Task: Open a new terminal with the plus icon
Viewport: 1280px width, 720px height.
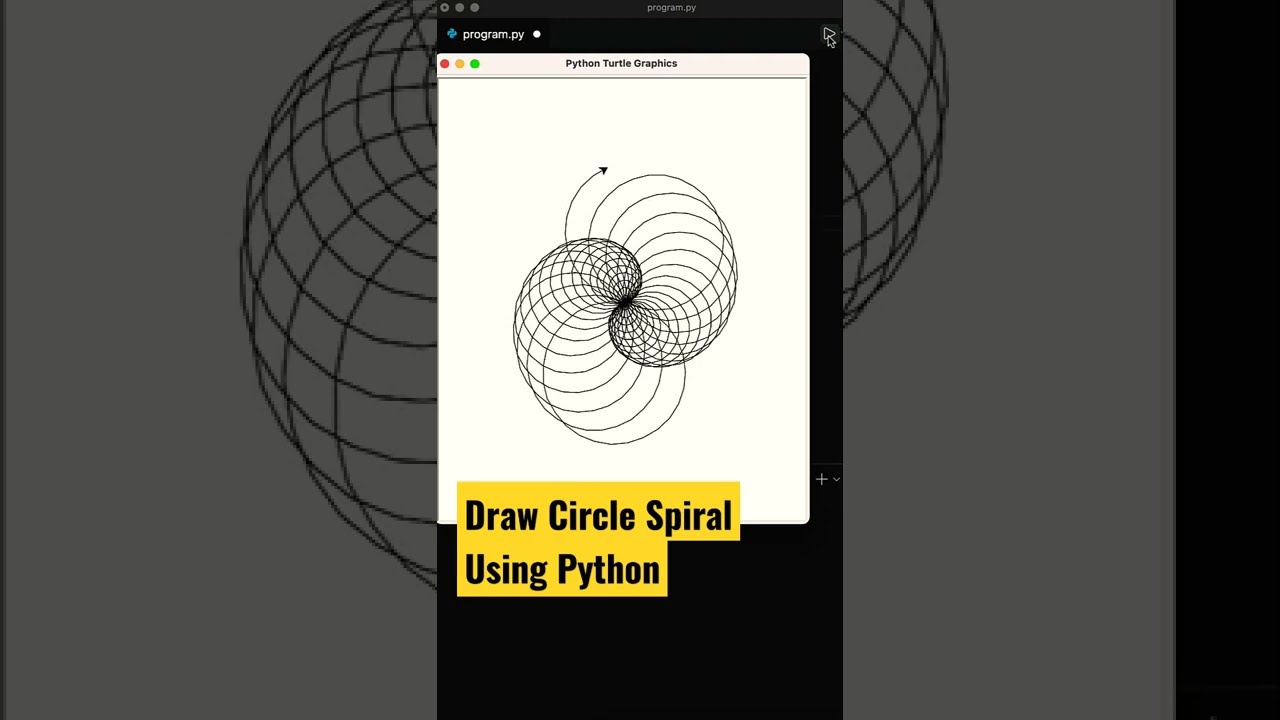Action: click(822, 479)
